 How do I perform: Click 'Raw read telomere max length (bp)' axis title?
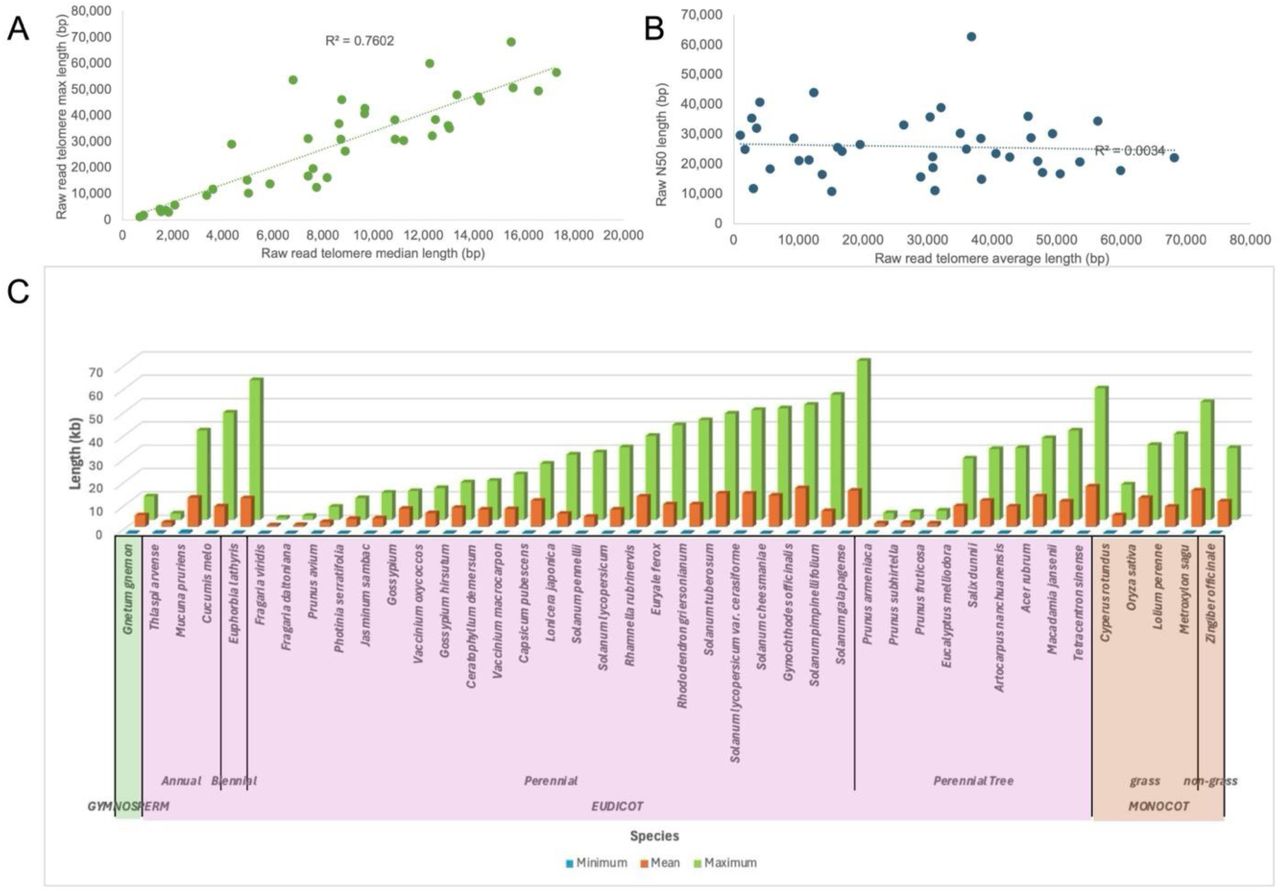click(62, 116)
